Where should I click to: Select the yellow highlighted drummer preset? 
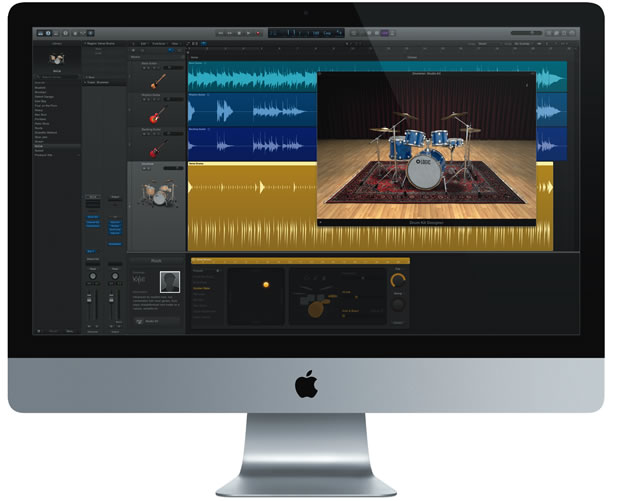click(201, 288)
